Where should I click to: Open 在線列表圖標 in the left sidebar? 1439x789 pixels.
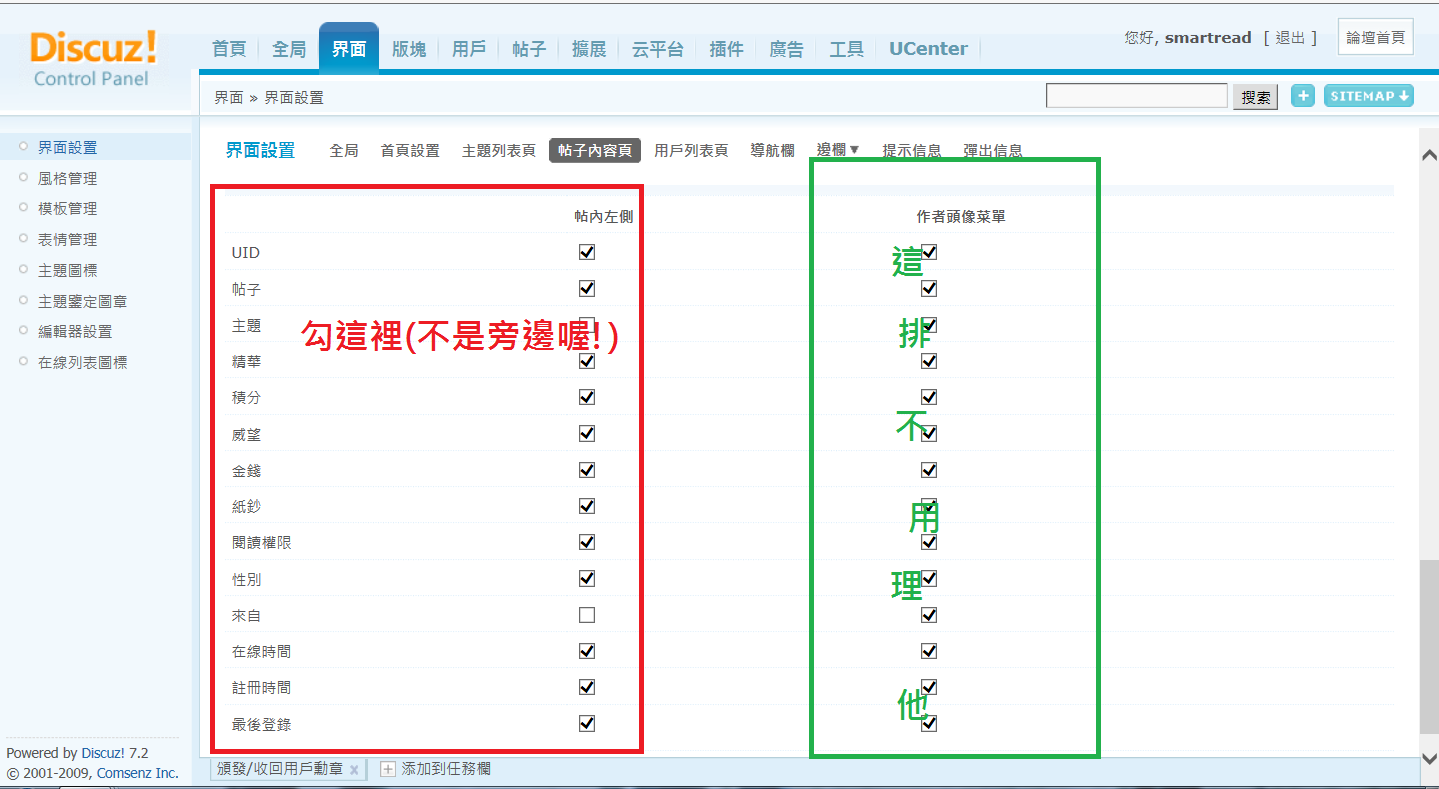(x=83, y=362)
